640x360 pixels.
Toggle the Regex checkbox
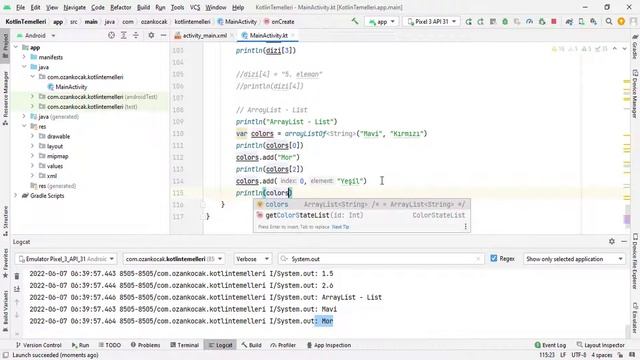(493, 258)
